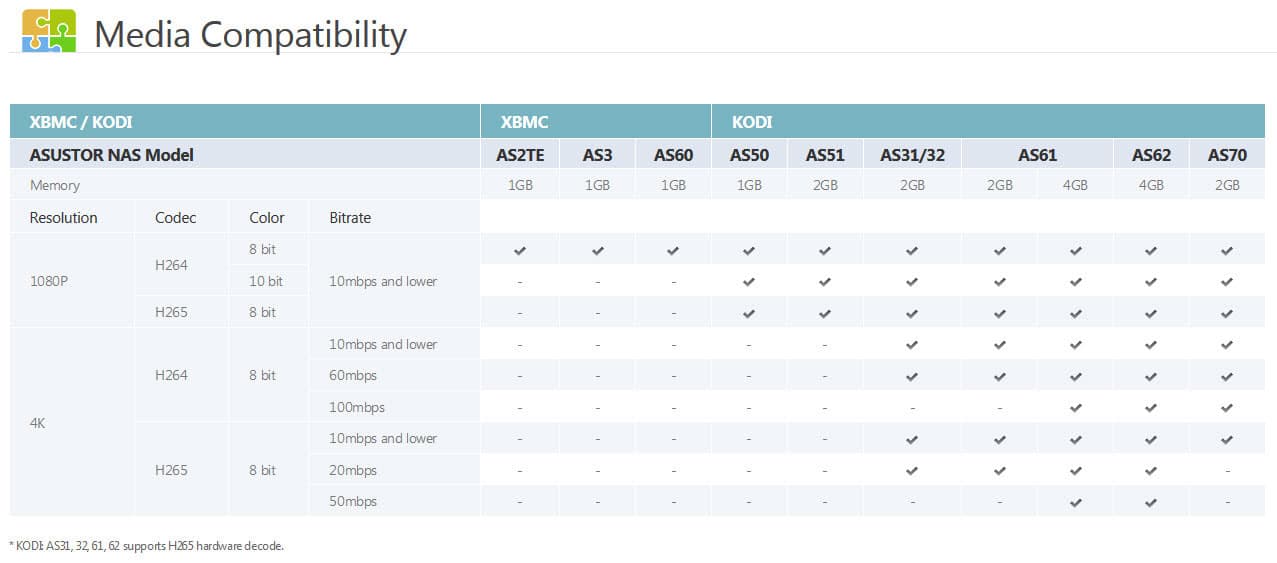Select the AS51 model column header

[x=825, y=155]
